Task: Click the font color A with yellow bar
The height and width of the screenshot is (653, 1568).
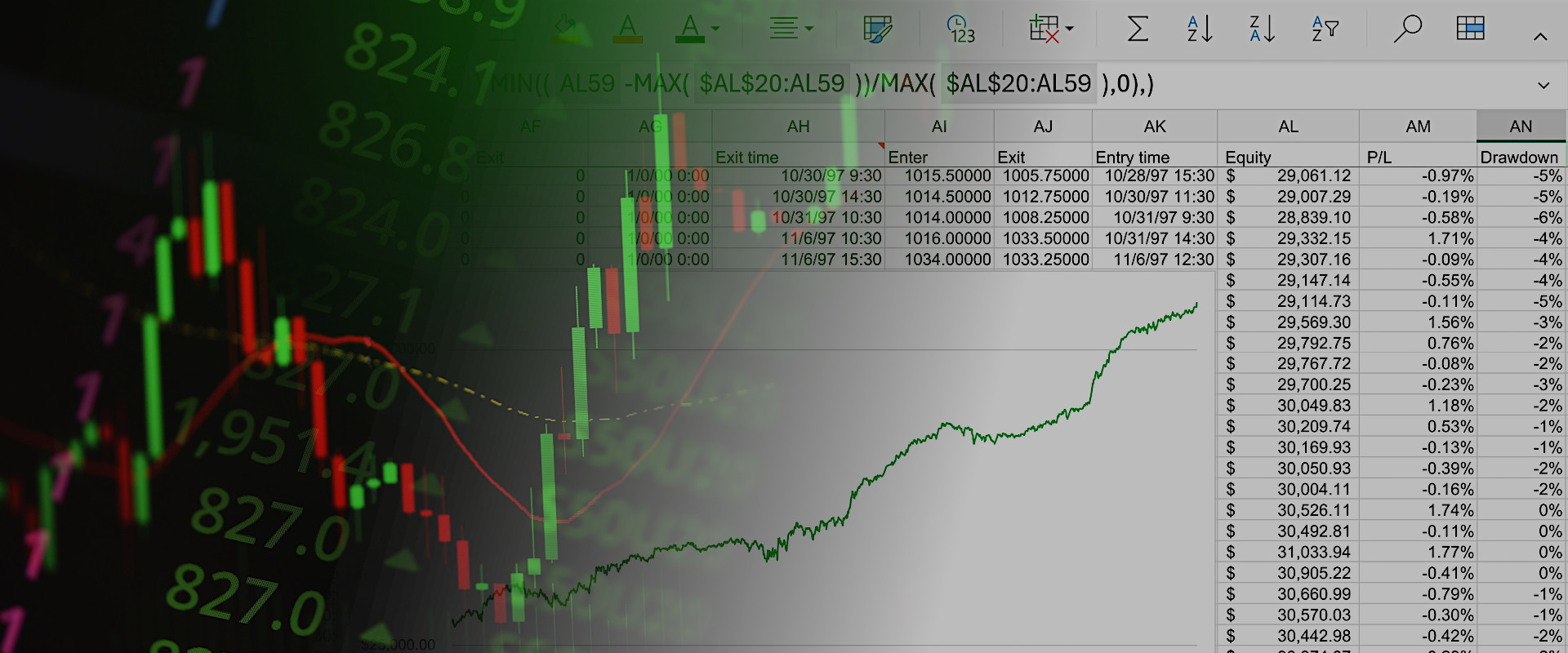Action: (627, 29)
